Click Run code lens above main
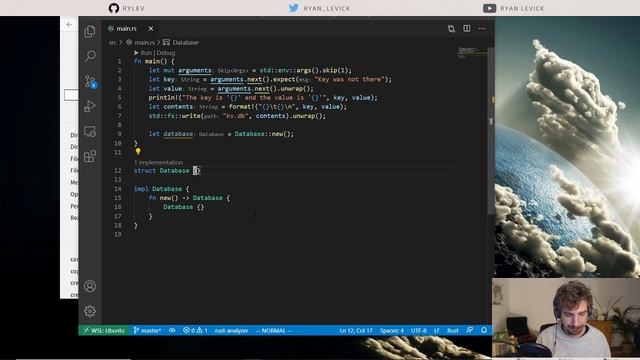Viewport: 640px width, 360px height. pyautogui.click(x=146, y=53)
